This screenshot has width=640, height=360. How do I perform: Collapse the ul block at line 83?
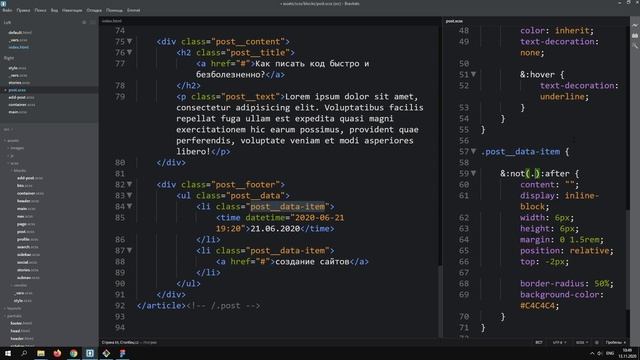tap(129, 196)
